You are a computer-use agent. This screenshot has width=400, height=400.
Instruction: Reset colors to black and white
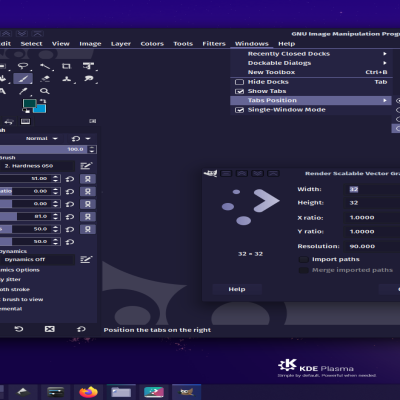coord(26,111)
